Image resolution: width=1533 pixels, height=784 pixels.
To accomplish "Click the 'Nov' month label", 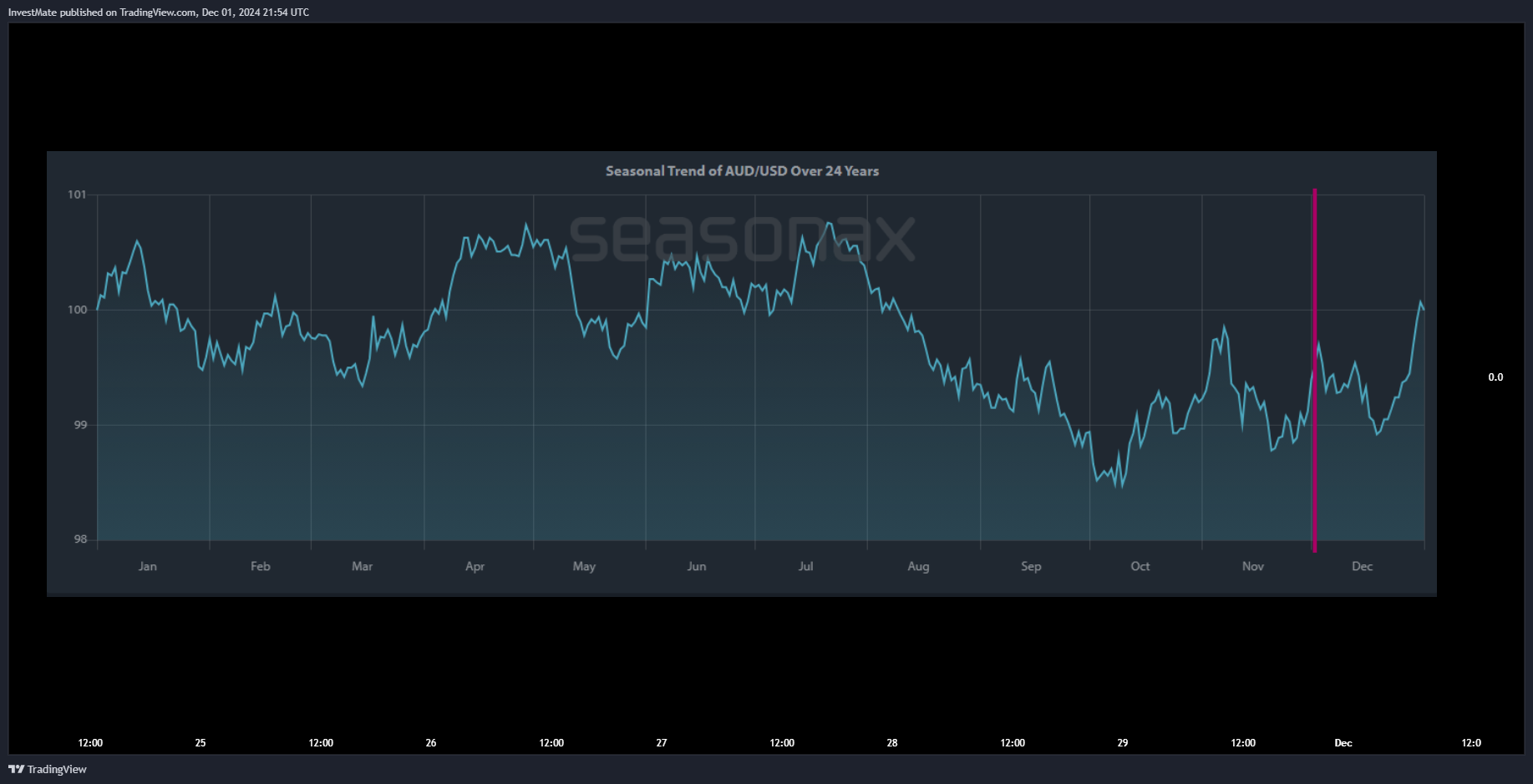I will click(x=1253, y=566).
